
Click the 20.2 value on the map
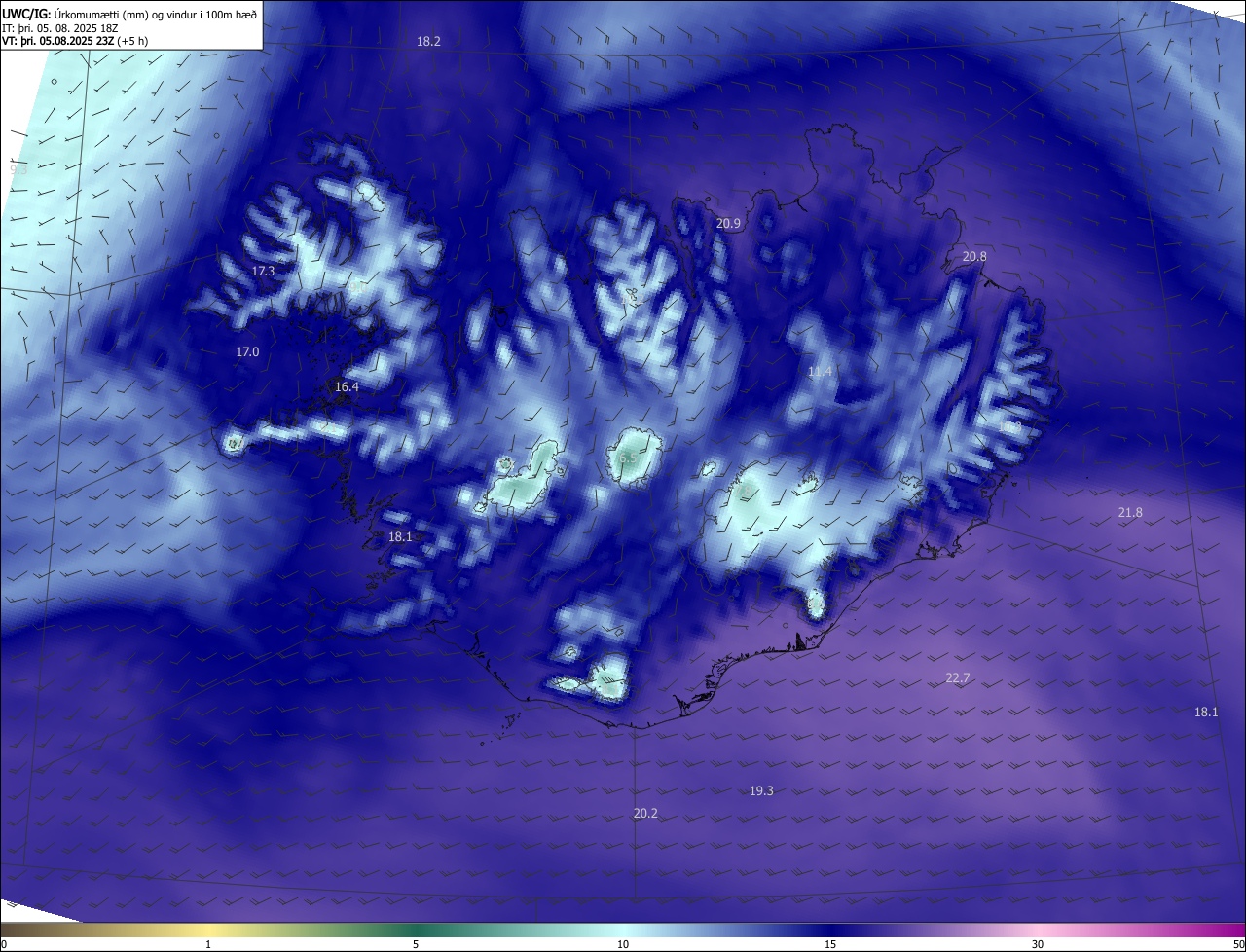(645, 813)
